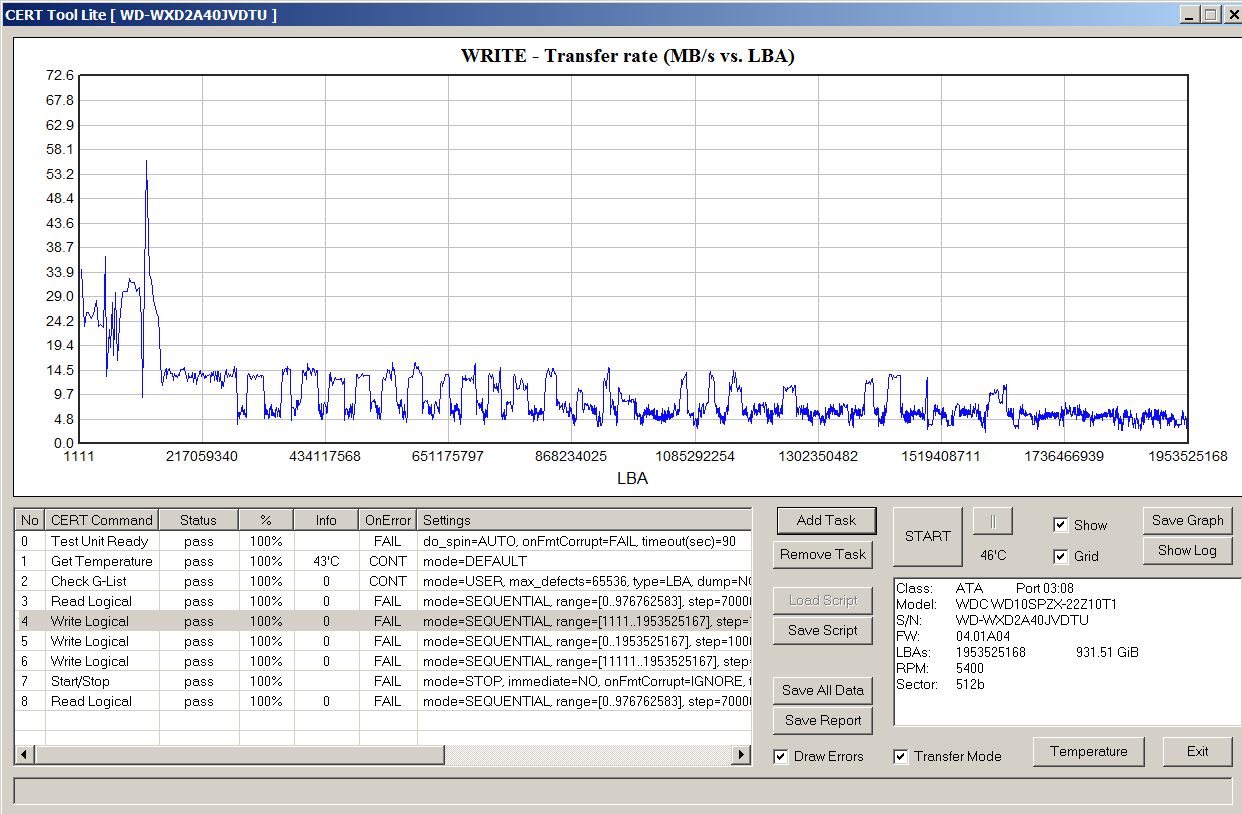Viewport: 1242px width, 814px height.
Task: Click the CERT Command column header
Action: click(x=102, y=520)
